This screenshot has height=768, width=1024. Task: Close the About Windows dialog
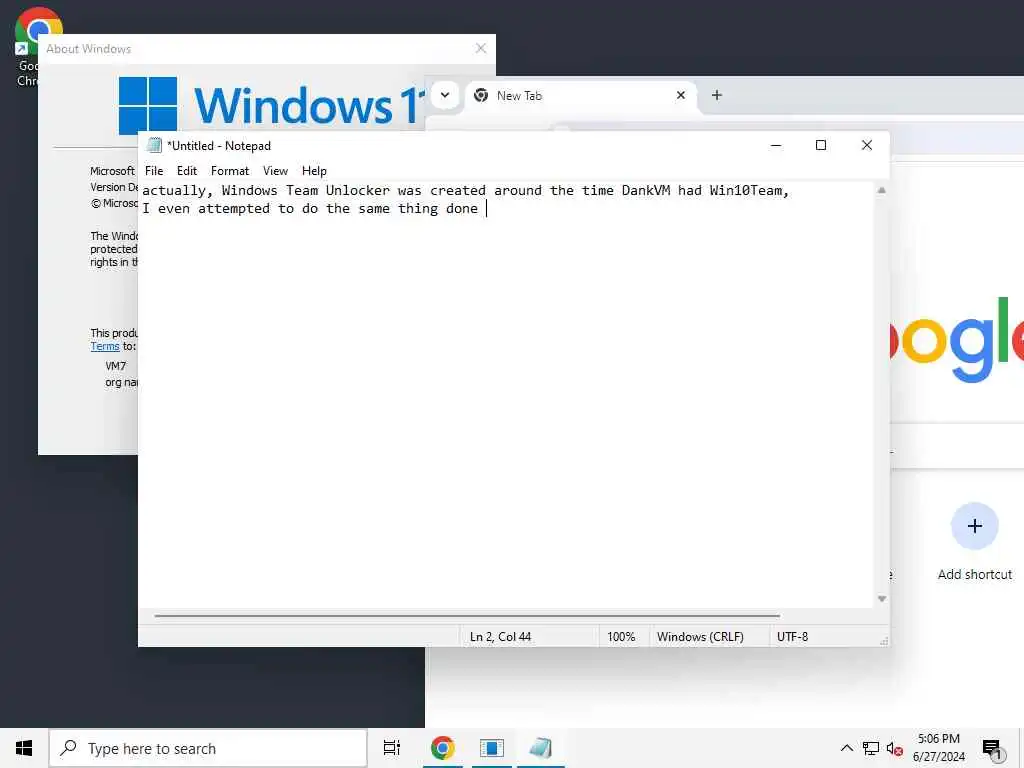point(481,48)
